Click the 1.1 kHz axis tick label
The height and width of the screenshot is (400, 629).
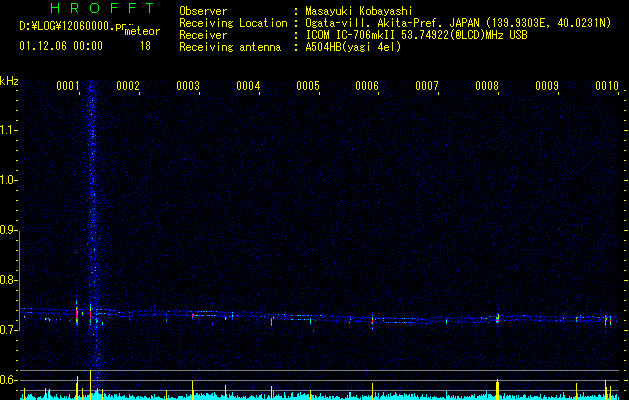[x=8, y=130]
